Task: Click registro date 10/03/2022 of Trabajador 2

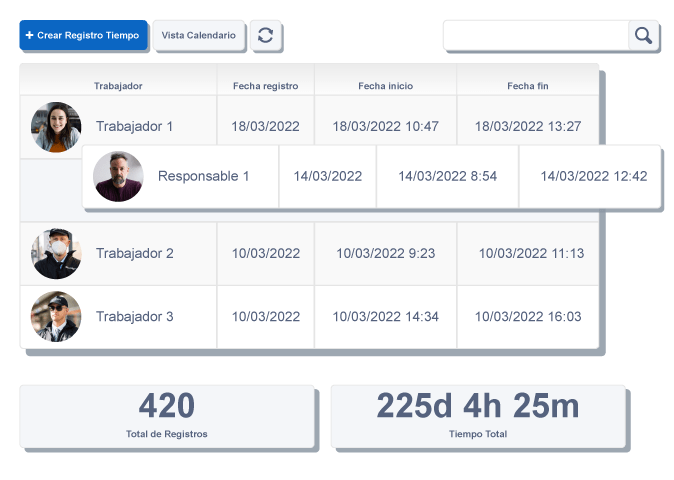Action: coord(266,254)
